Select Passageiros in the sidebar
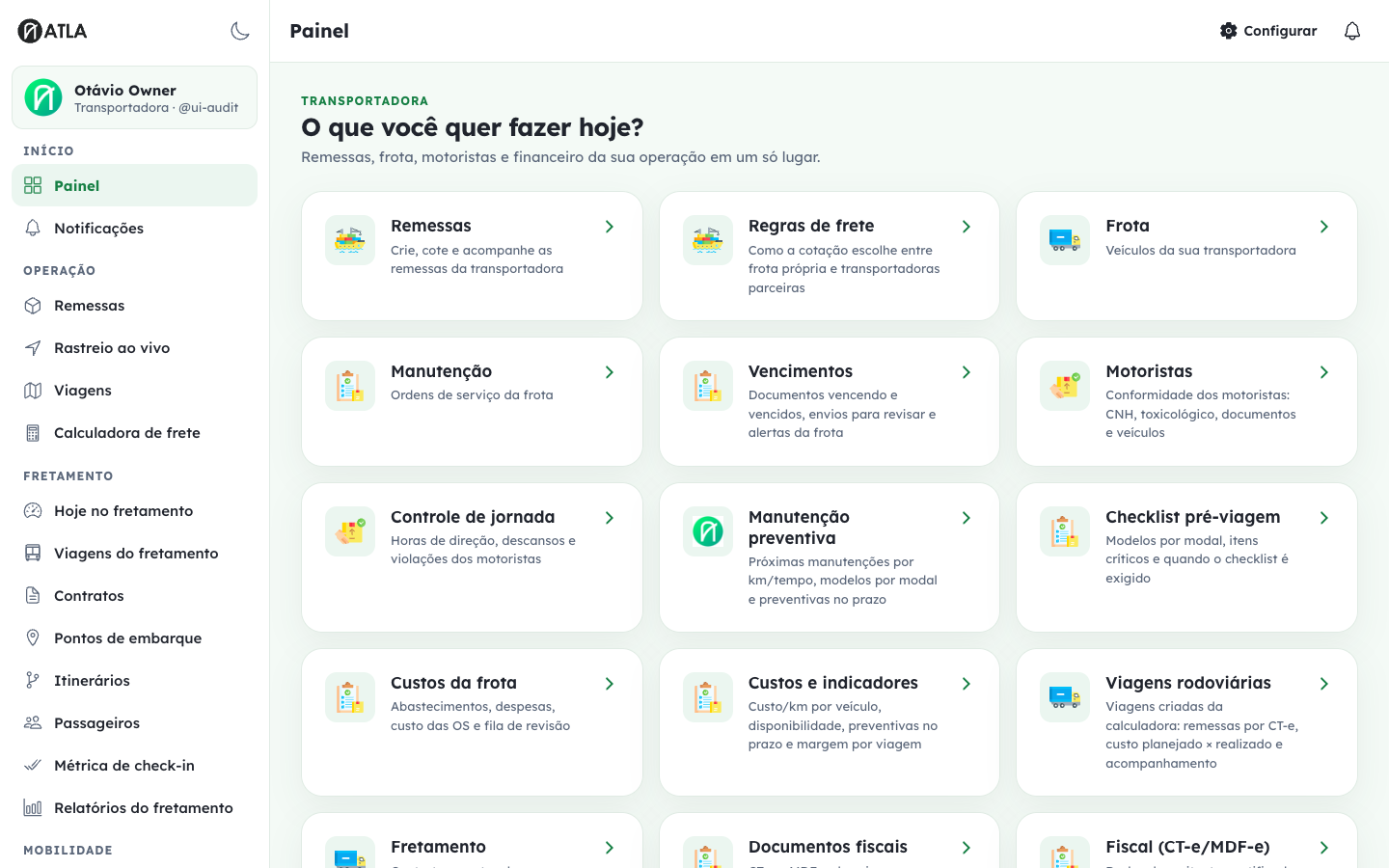This screenshot has height=868, width=1389. click(134, 723)
